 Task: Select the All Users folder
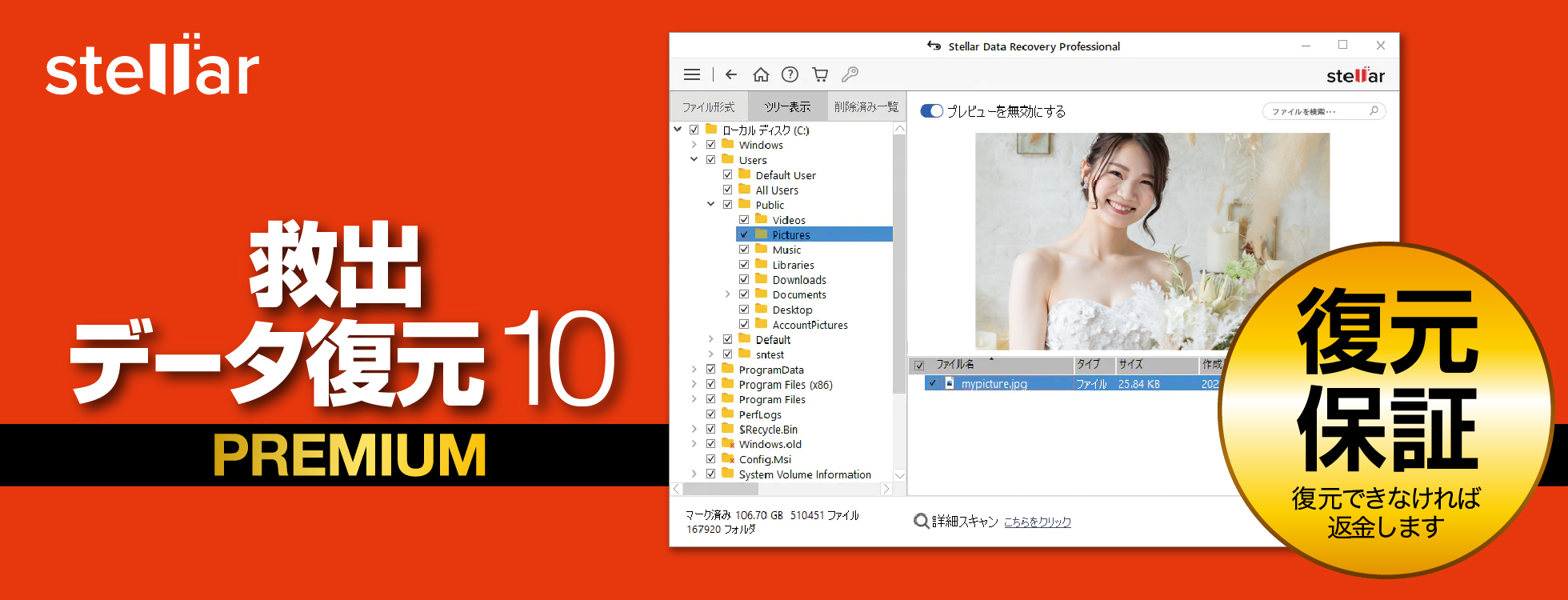point(777,190)
